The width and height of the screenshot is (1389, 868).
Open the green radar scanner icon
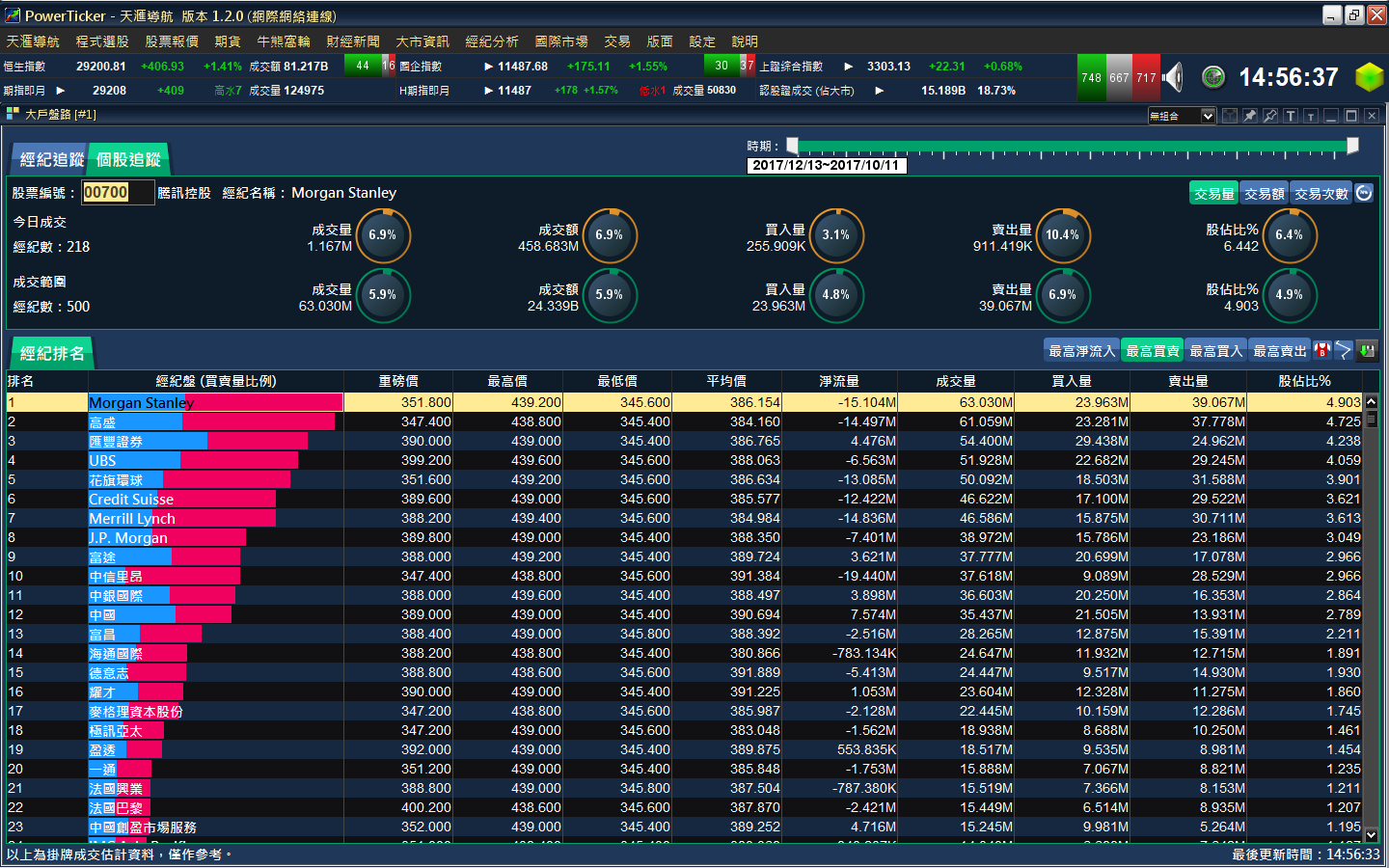point(1213,77)
